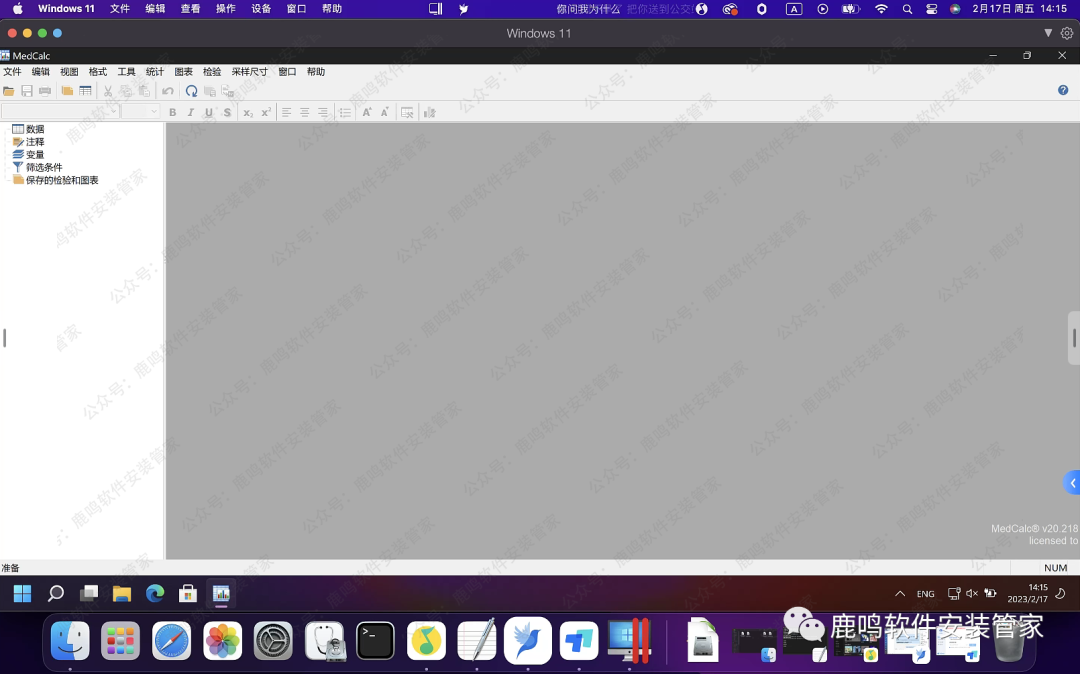Increase font size with larger A icon

click(367, 112)
